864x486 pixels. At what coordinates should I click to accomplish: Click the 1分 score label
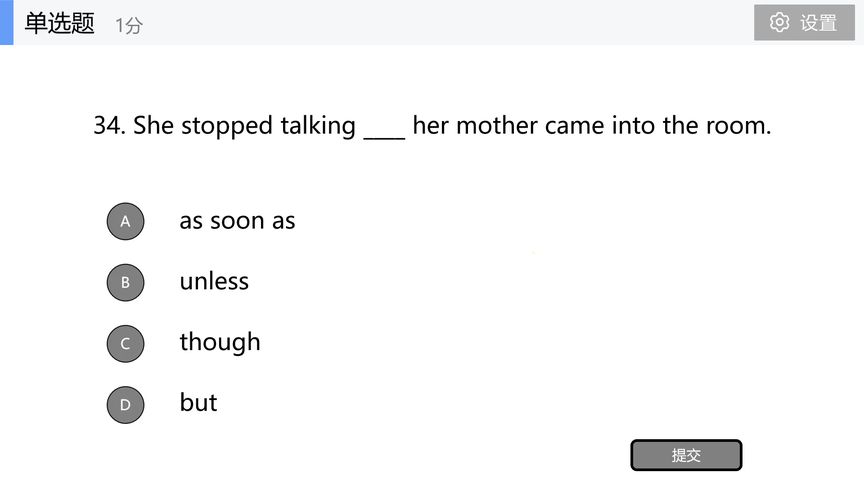click(x=129, y=25)
